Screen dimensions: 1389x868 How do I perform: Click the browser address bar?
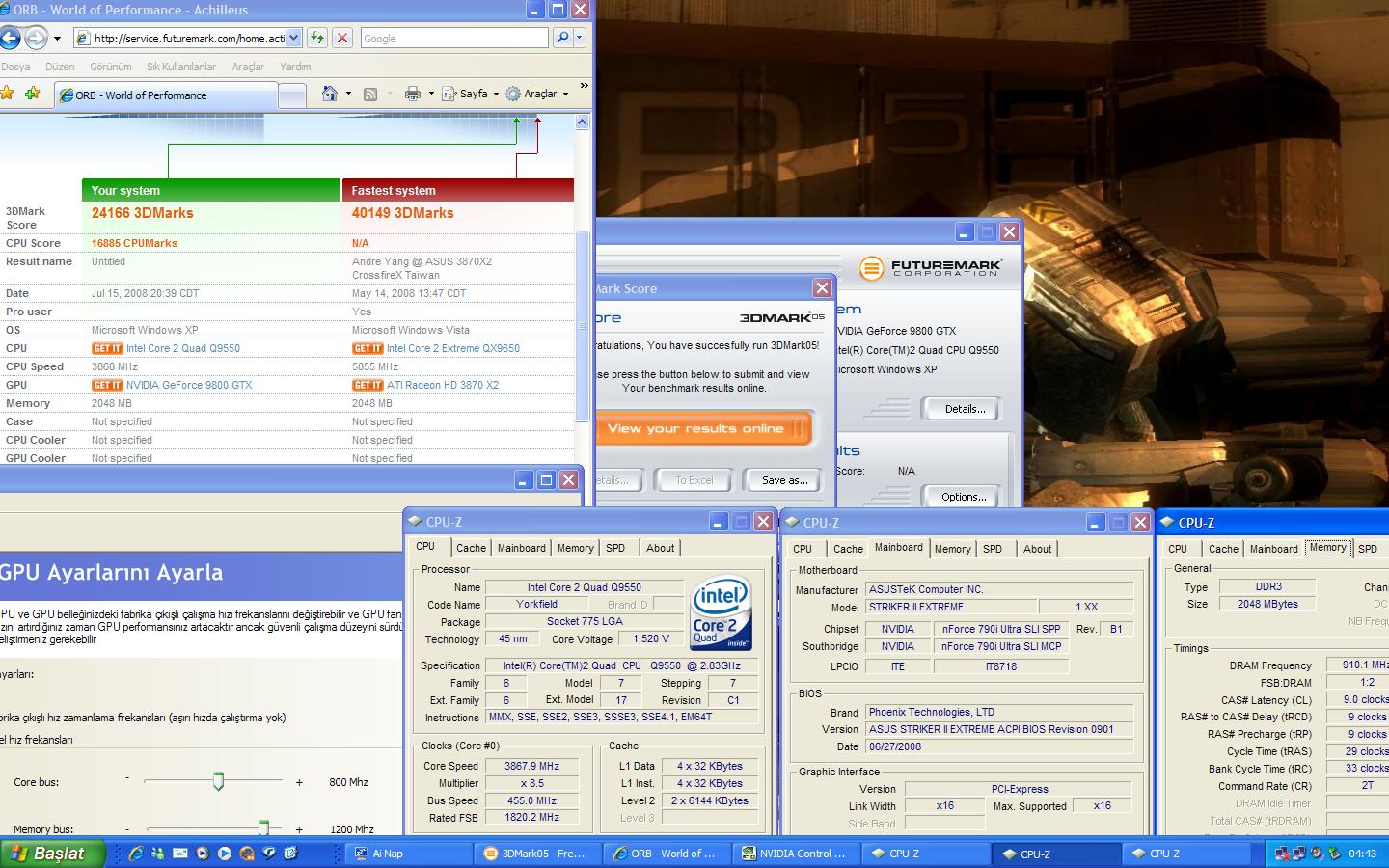[189, 39]
